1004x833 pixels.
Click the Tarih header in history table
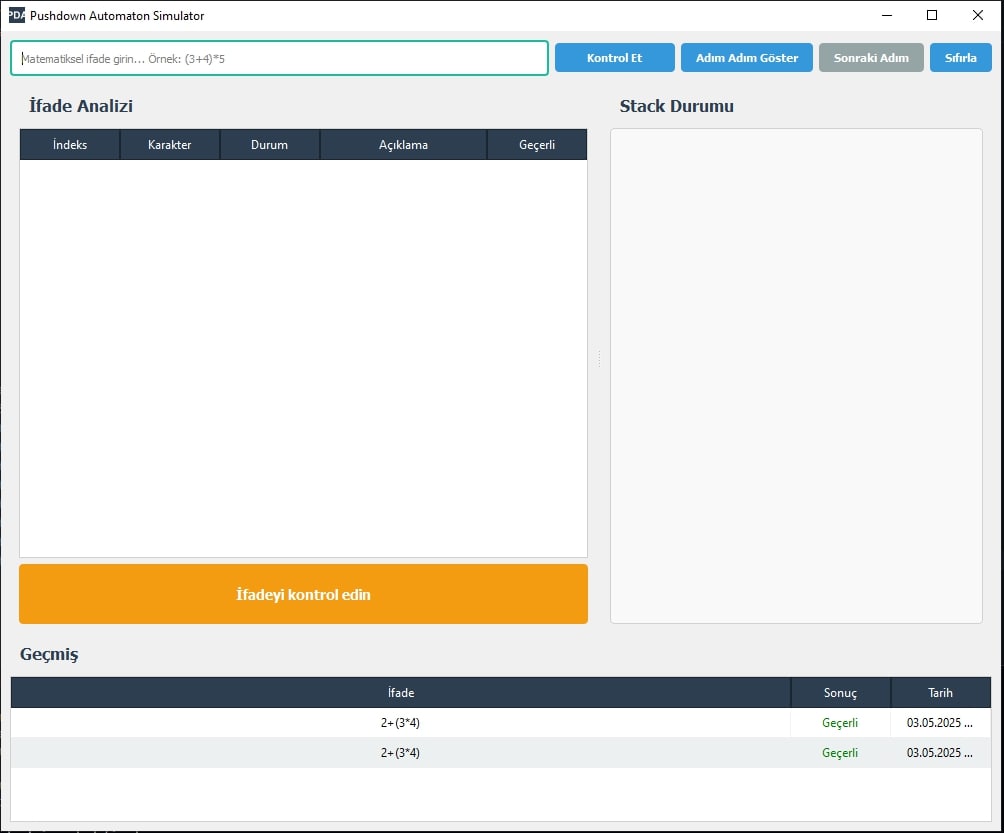point(940,693)
